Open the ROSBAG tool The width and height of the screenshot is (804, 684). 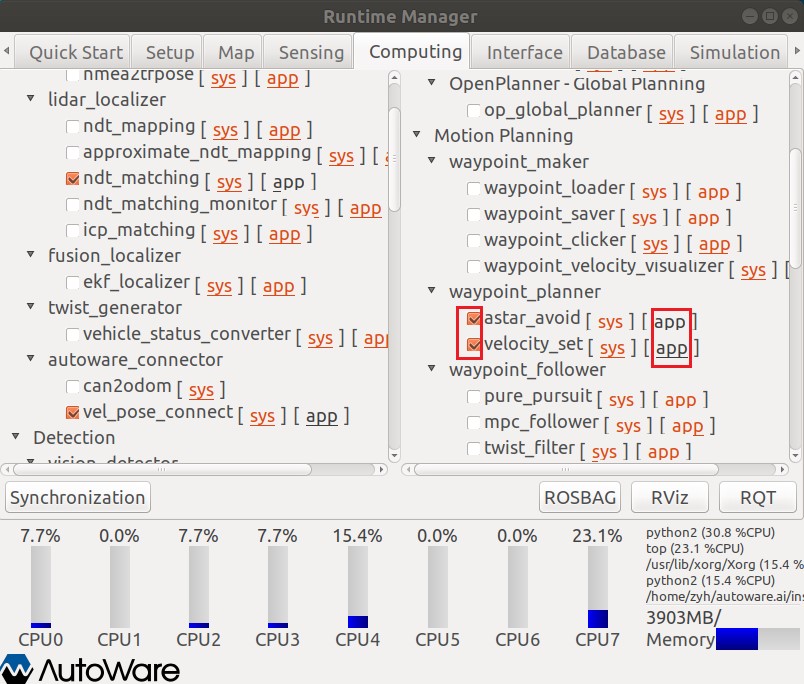pos(580,497)
